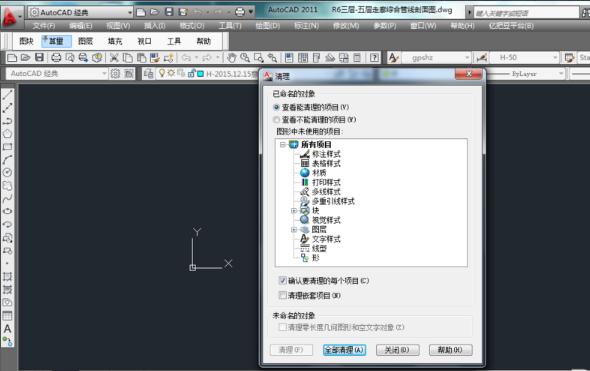Image resolution: width=590 pixels, height=371 pixels.
Task: Select the Table tool in draw toolbar
Action: pos(8,316)
